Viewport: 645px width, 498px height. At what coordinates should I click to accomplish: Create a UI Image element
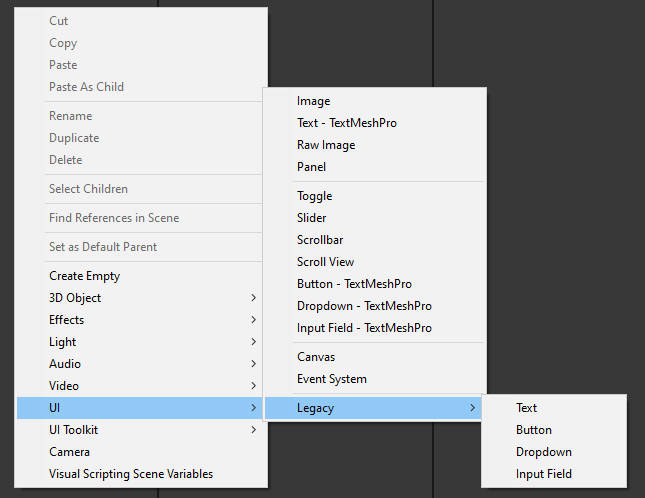tap(313, 101)
